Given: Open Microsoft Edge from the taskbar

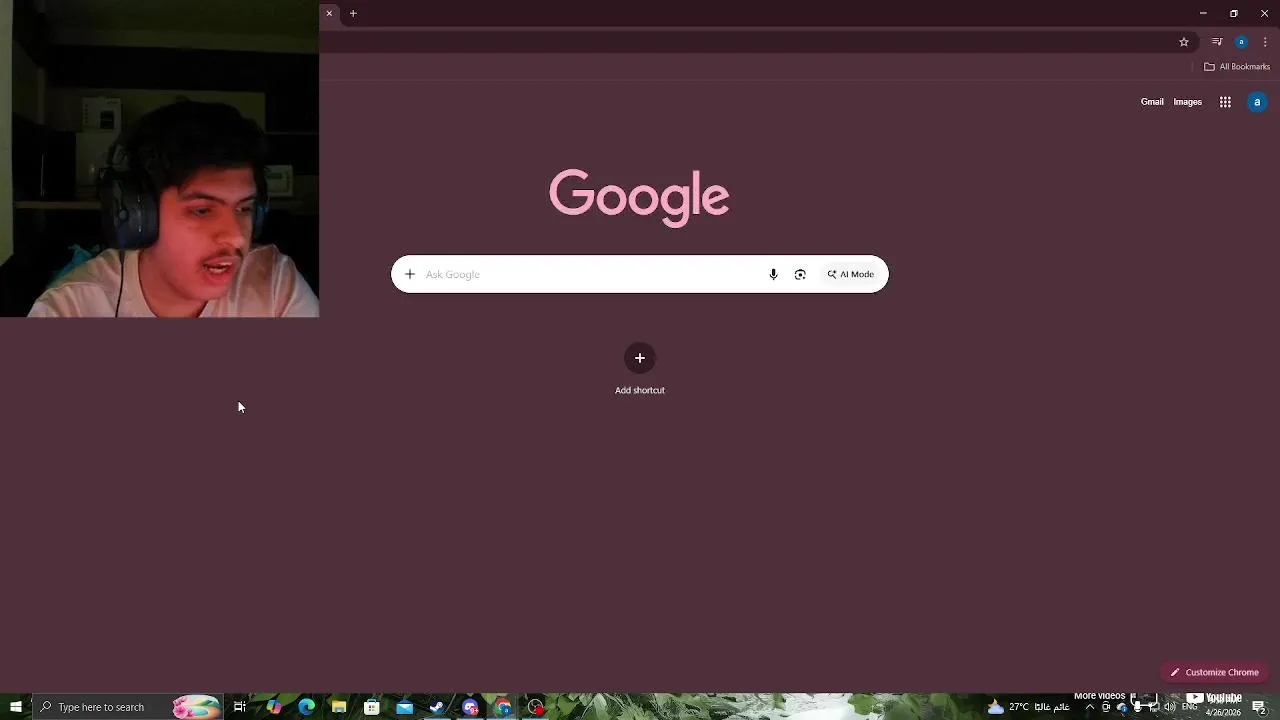Looking at the screenshot, I should [x=306, y=707].
